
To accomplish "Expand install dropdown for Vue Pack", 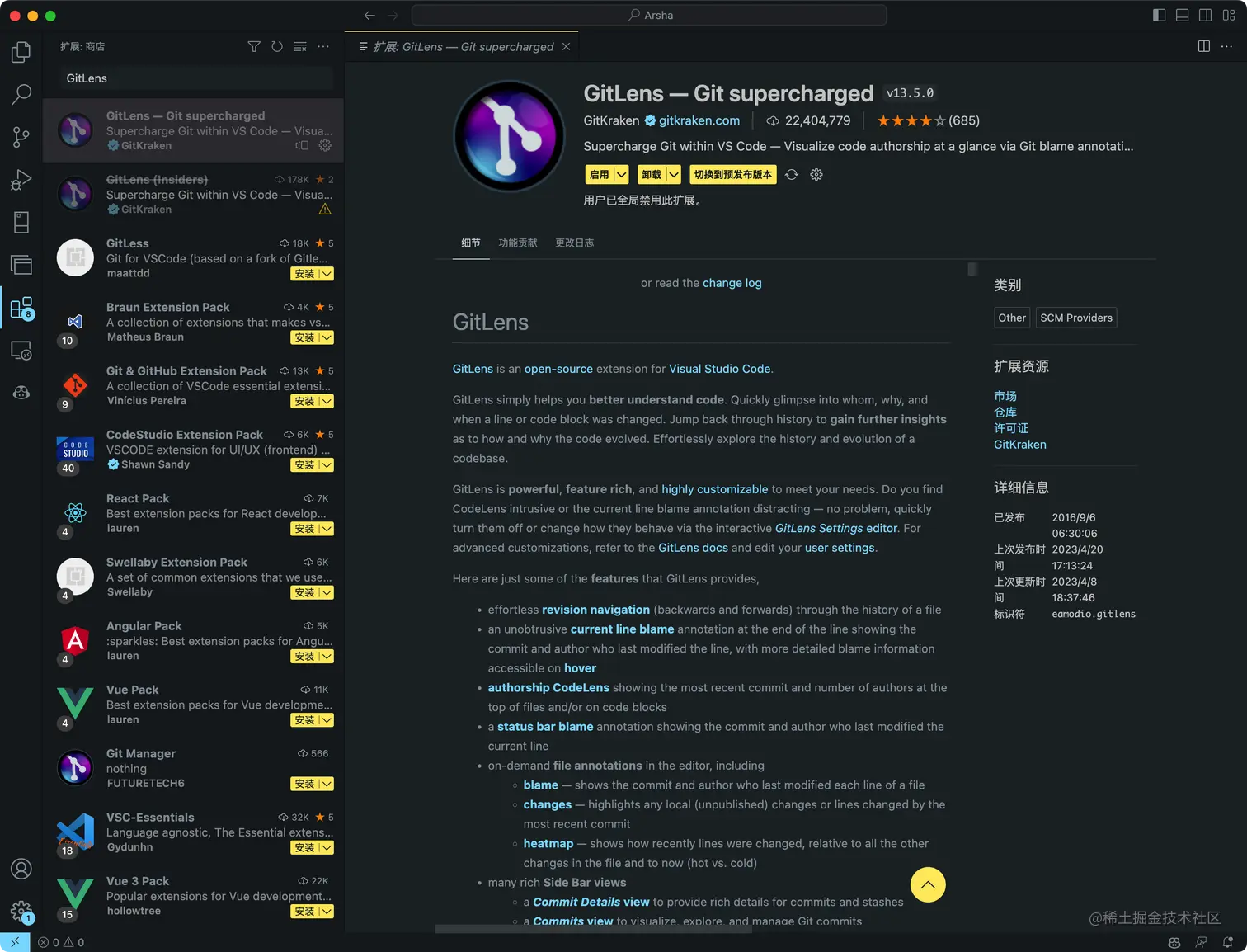I will click(327, 720).
